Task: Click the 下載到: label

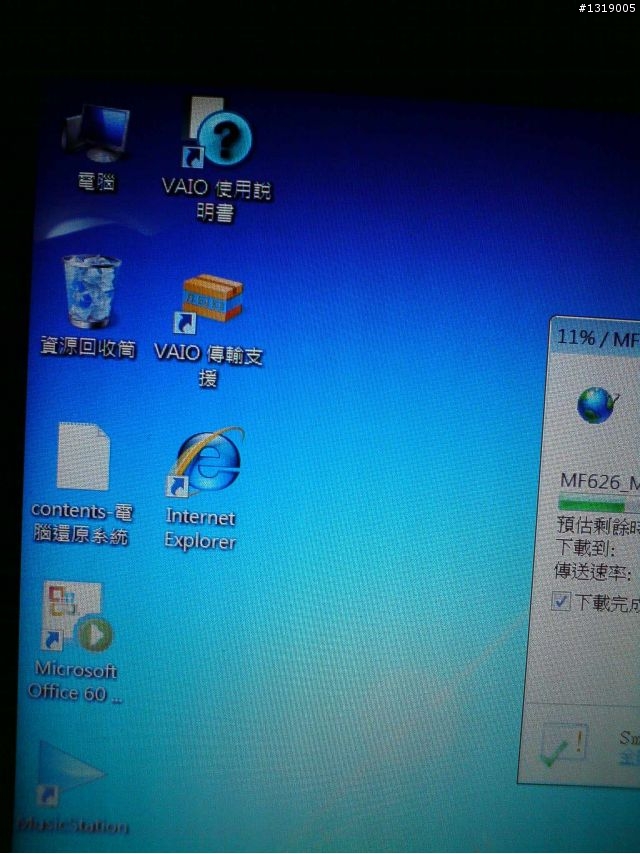Action: (x=586, y=548)
